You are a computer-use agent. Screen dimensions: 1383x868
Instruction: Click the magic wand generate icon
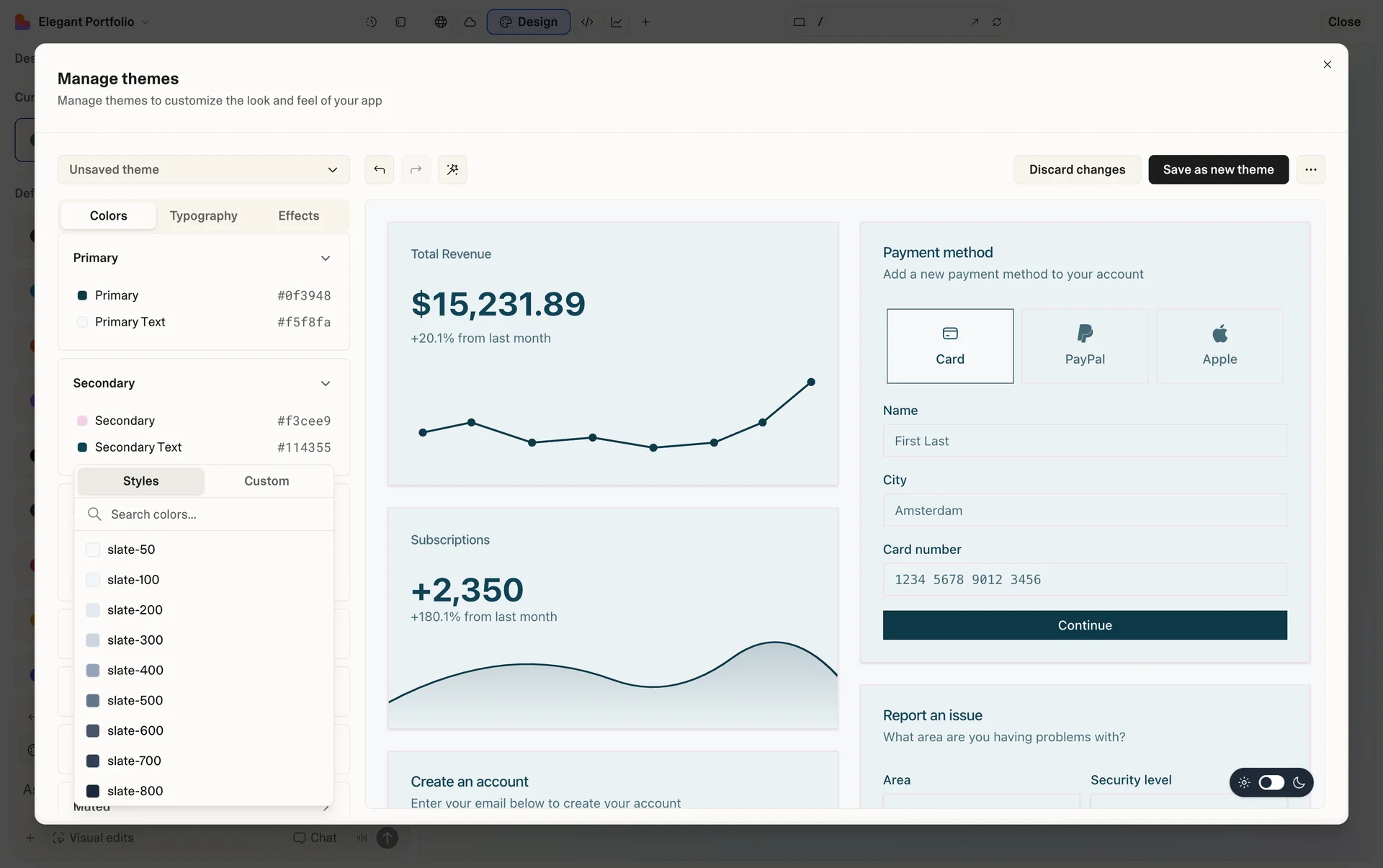[x=452, y=169]
